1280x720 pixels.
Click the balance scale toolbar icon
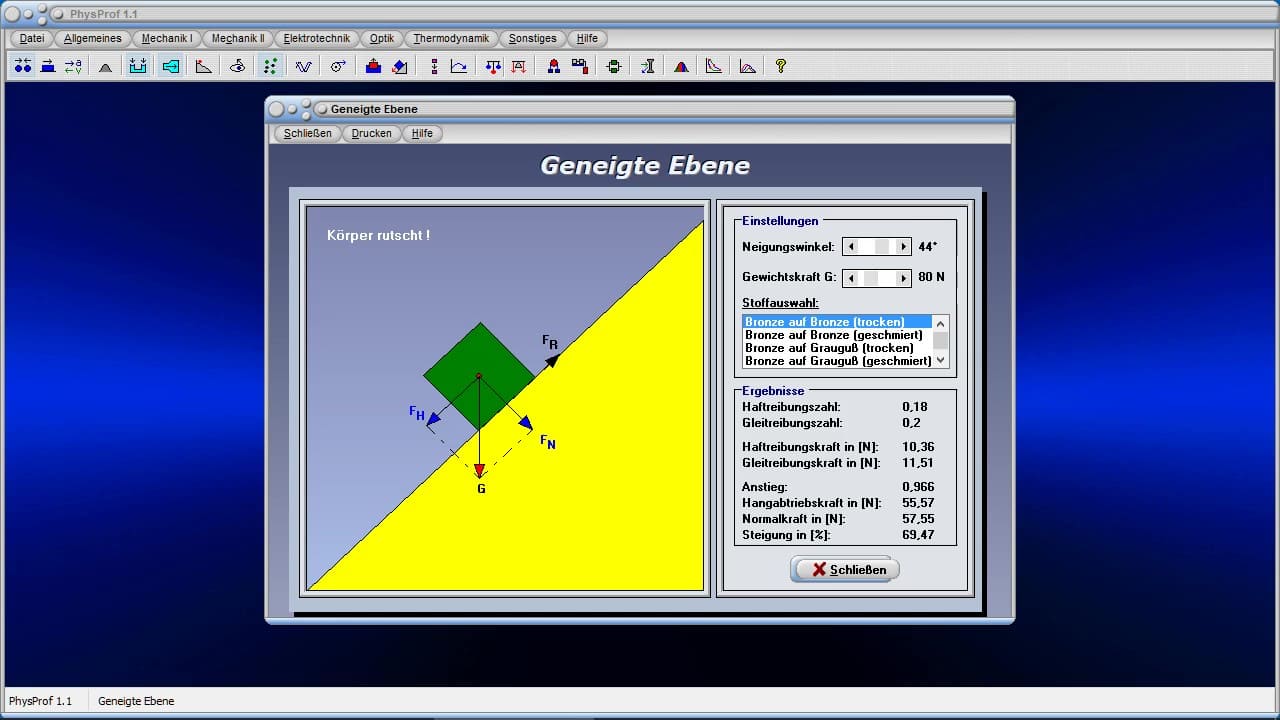493,66
